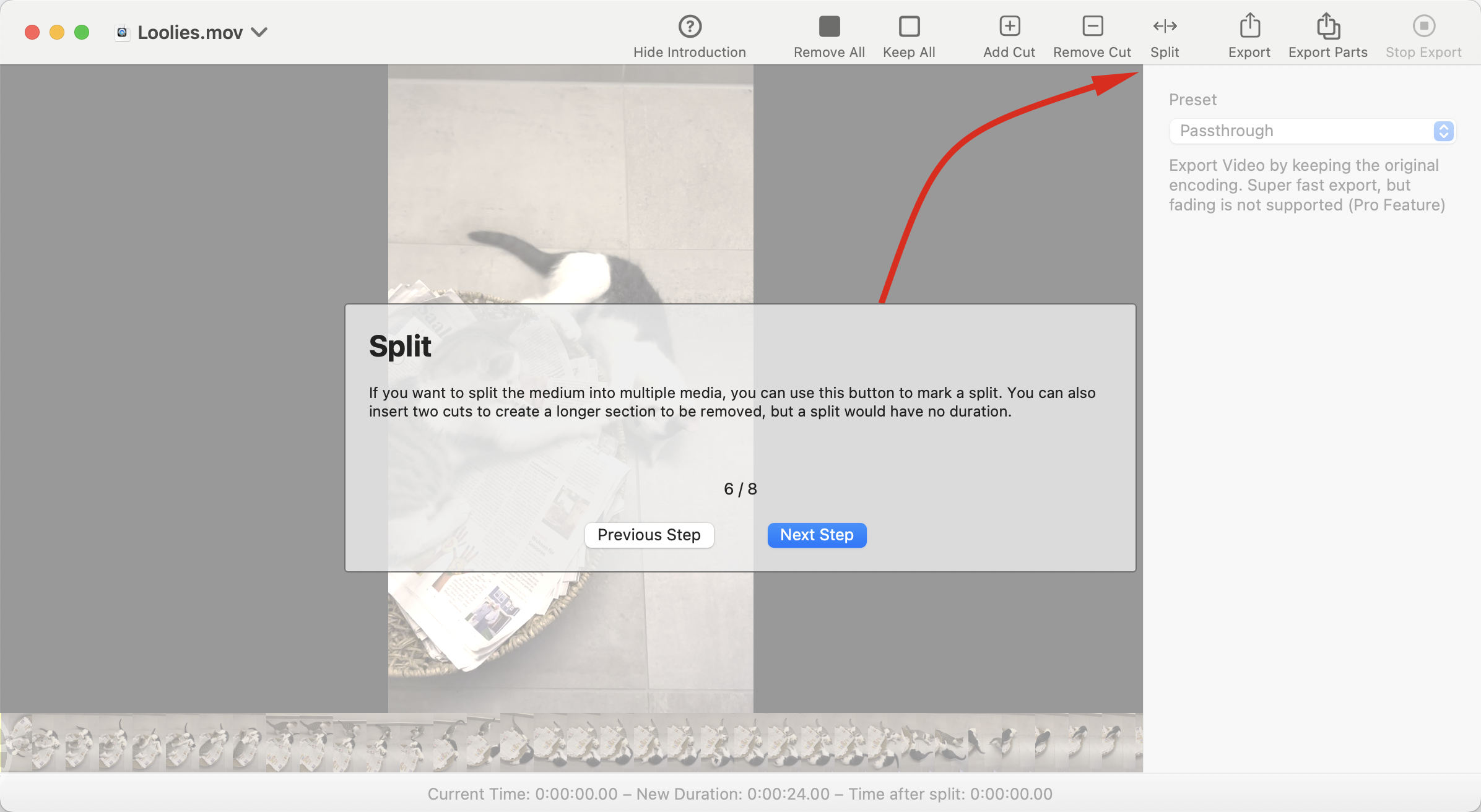This screenshot has width=1481, height=812.
Task: Click the Remove Cut minus icon
Action: [1092, 27]
